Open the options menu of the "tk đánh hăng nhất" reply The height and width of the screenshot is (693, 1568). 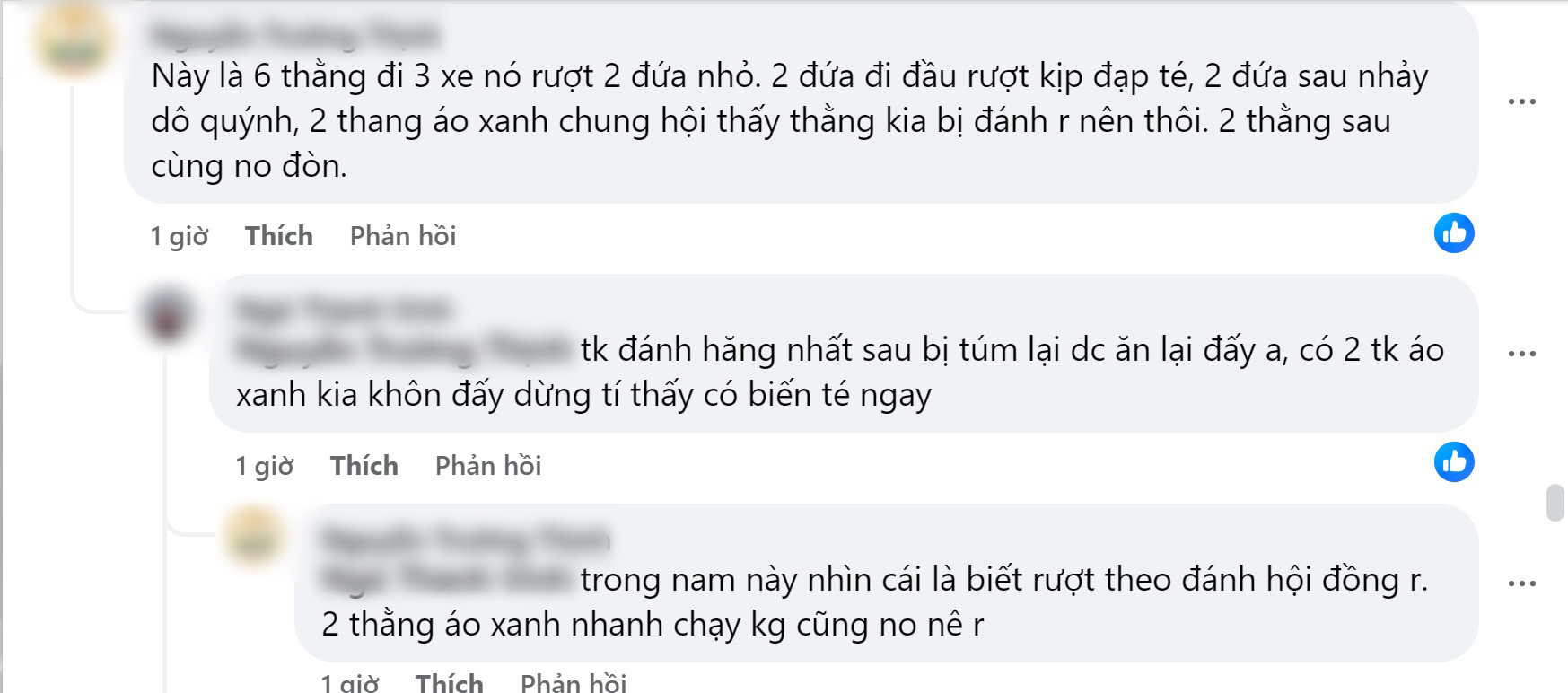click(x=1521, y=354)
